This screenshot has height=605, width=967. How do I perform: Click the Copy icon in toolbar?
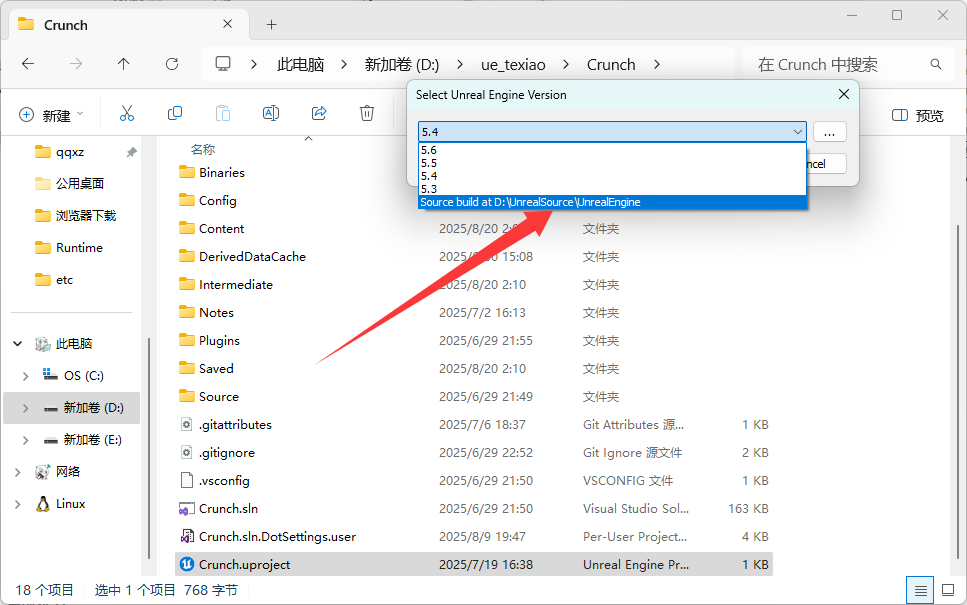tap(175, 113)
